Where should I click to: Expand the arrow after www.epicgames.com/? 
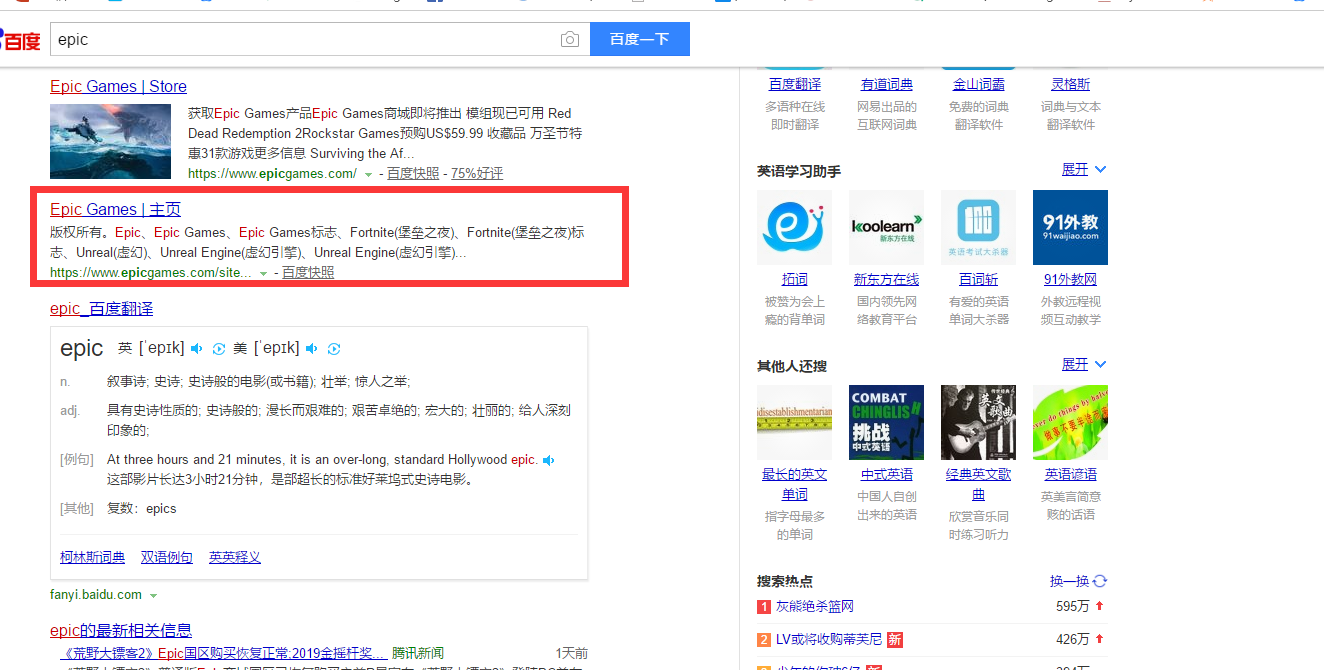point(368,174)
